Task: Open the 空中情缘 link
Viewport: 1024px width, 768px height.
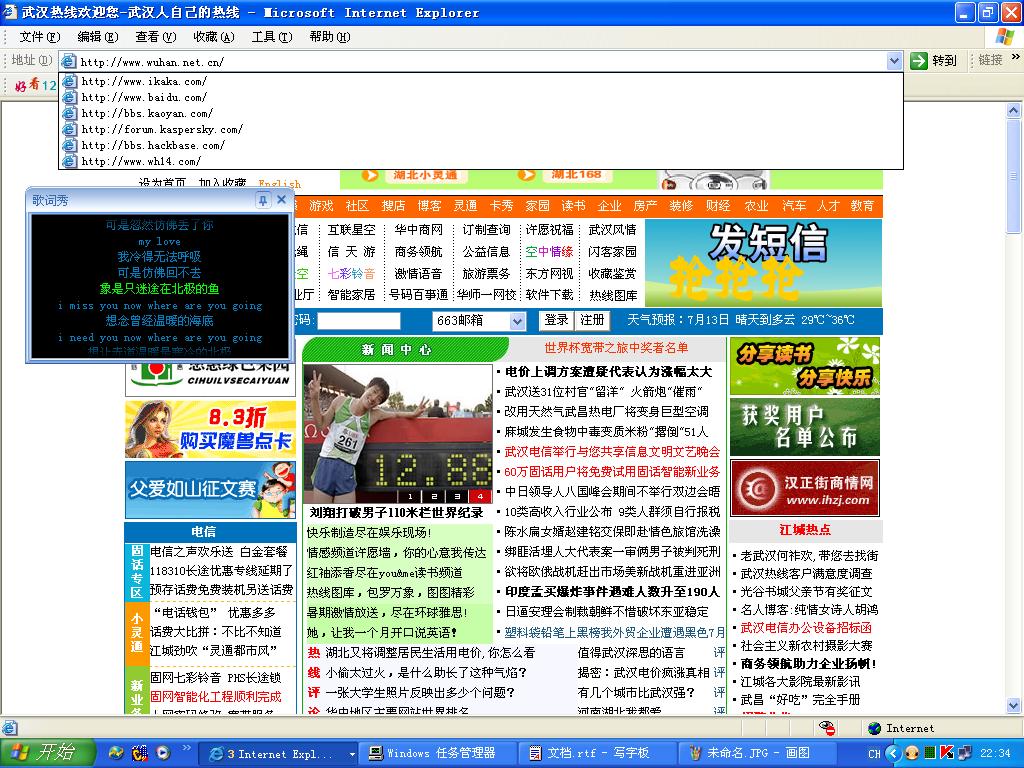Action: tap(549, 251)
